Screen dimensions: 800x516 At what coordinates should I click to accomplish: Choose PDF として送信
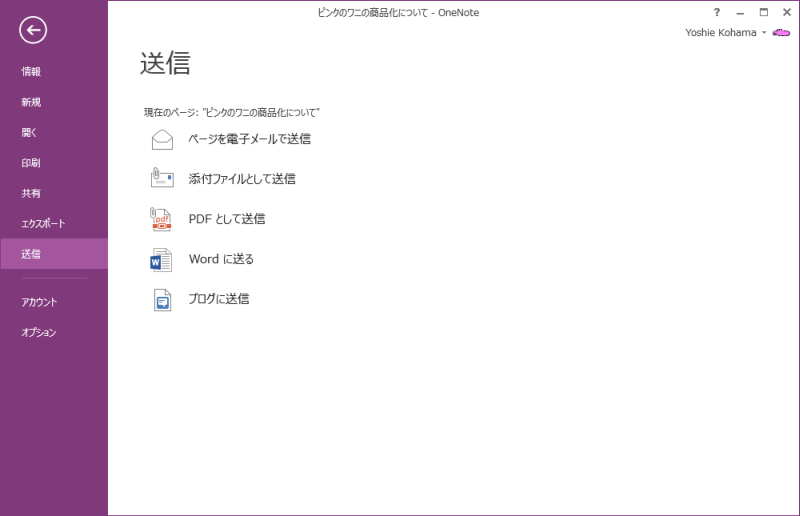click(x=227, y=219)
